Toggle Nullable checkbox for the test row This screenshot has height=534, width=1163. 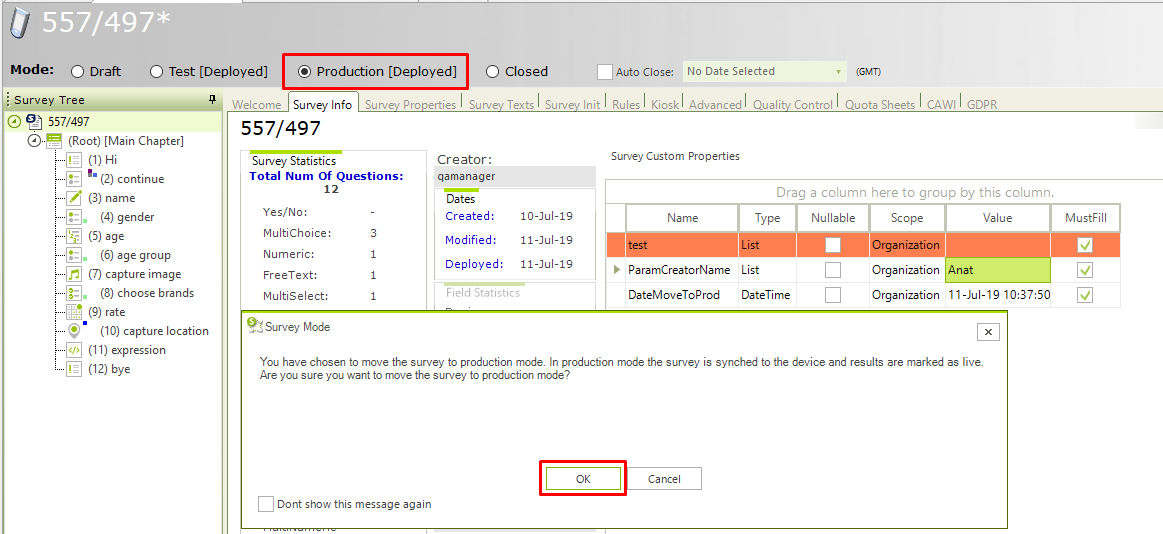(833, 245)
